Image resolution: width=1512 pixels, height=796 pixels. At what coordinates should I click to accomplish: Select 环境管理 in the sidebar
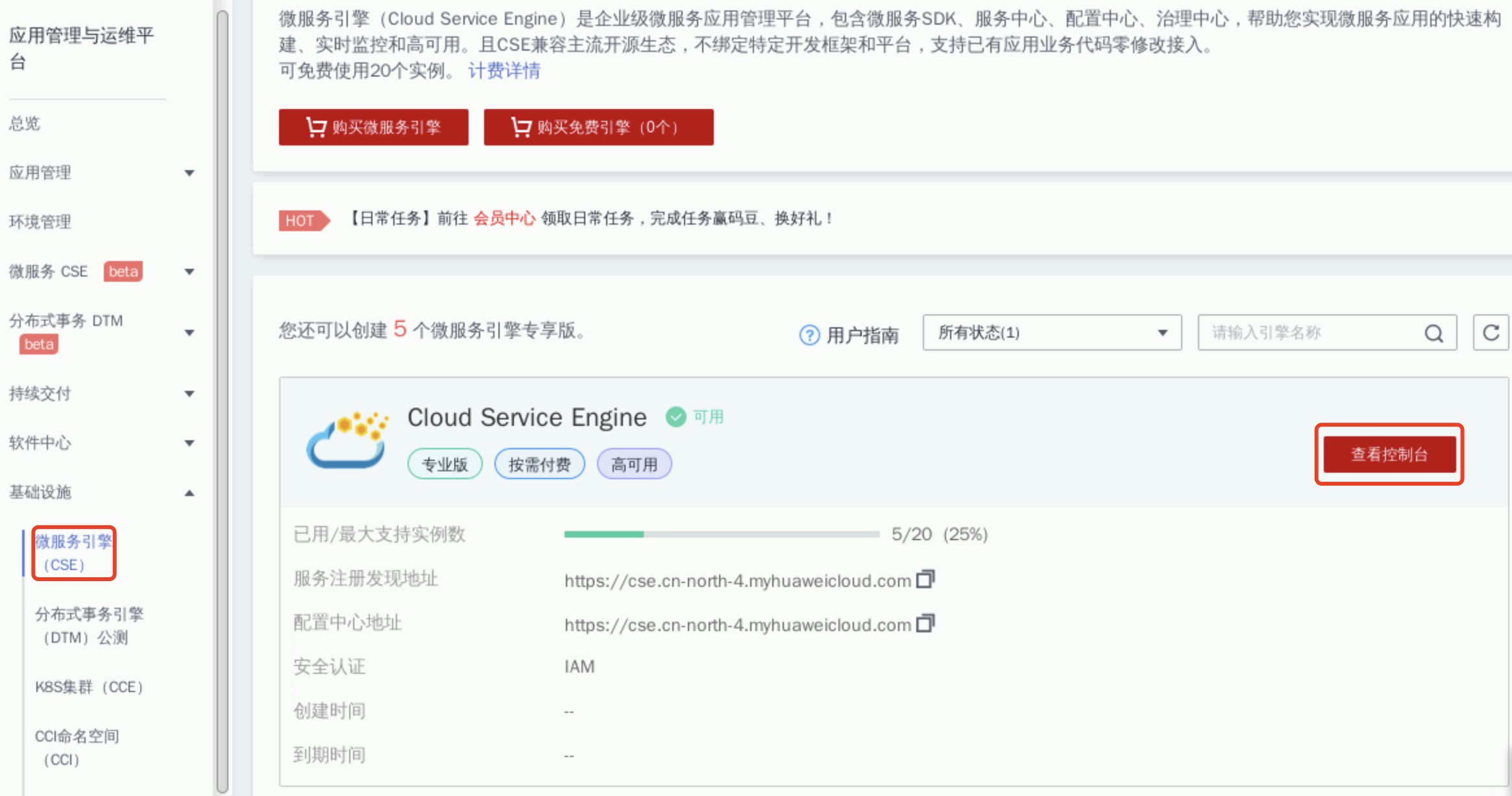(40, 222)
